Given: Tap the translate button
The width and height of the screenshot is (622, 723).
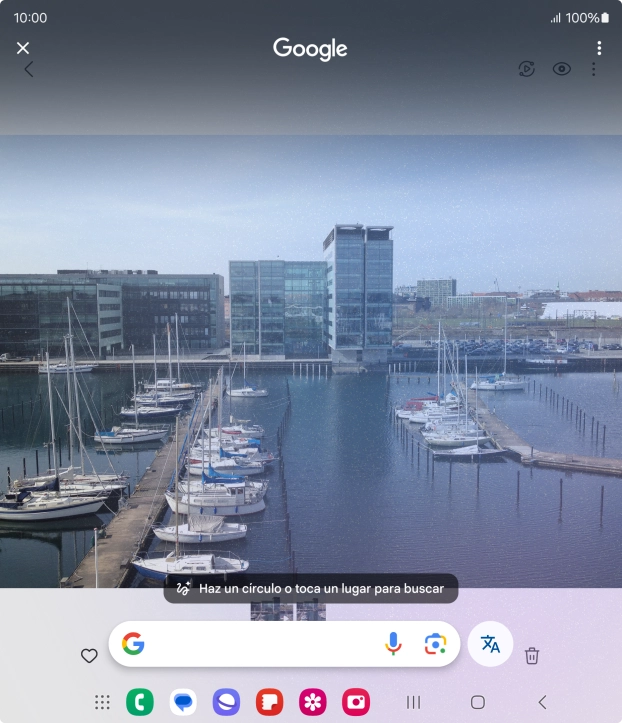Looking at the screenshot, I should (490, 644).
